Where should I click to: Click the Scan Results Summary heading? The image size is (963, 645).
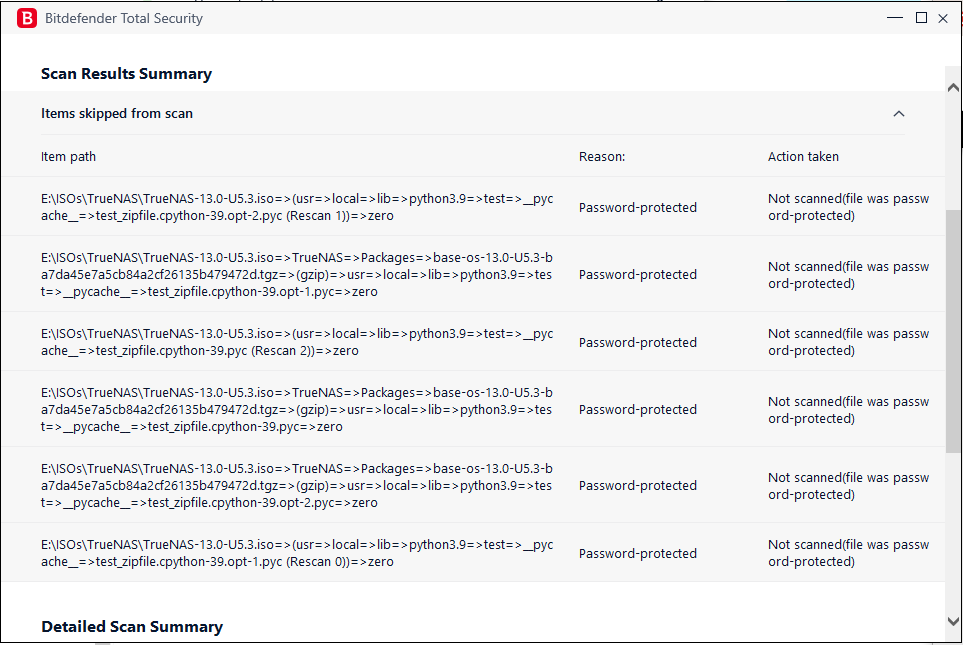coord(126,74)
